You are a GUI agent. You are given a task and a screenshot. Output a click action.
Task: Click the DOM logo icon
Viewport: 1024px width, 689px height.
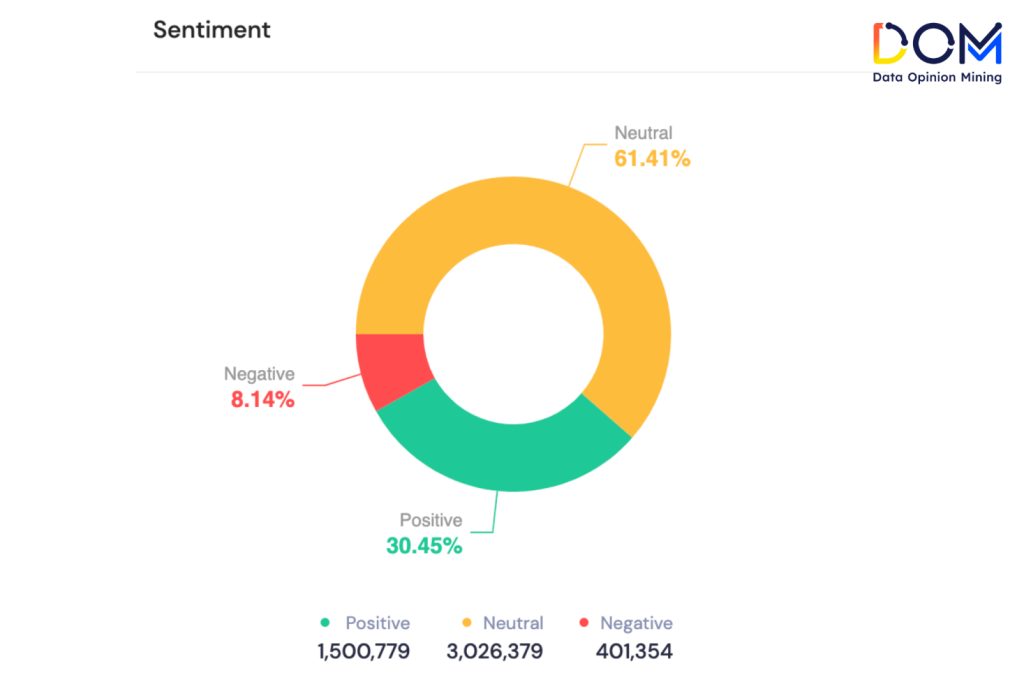(936, 44)
